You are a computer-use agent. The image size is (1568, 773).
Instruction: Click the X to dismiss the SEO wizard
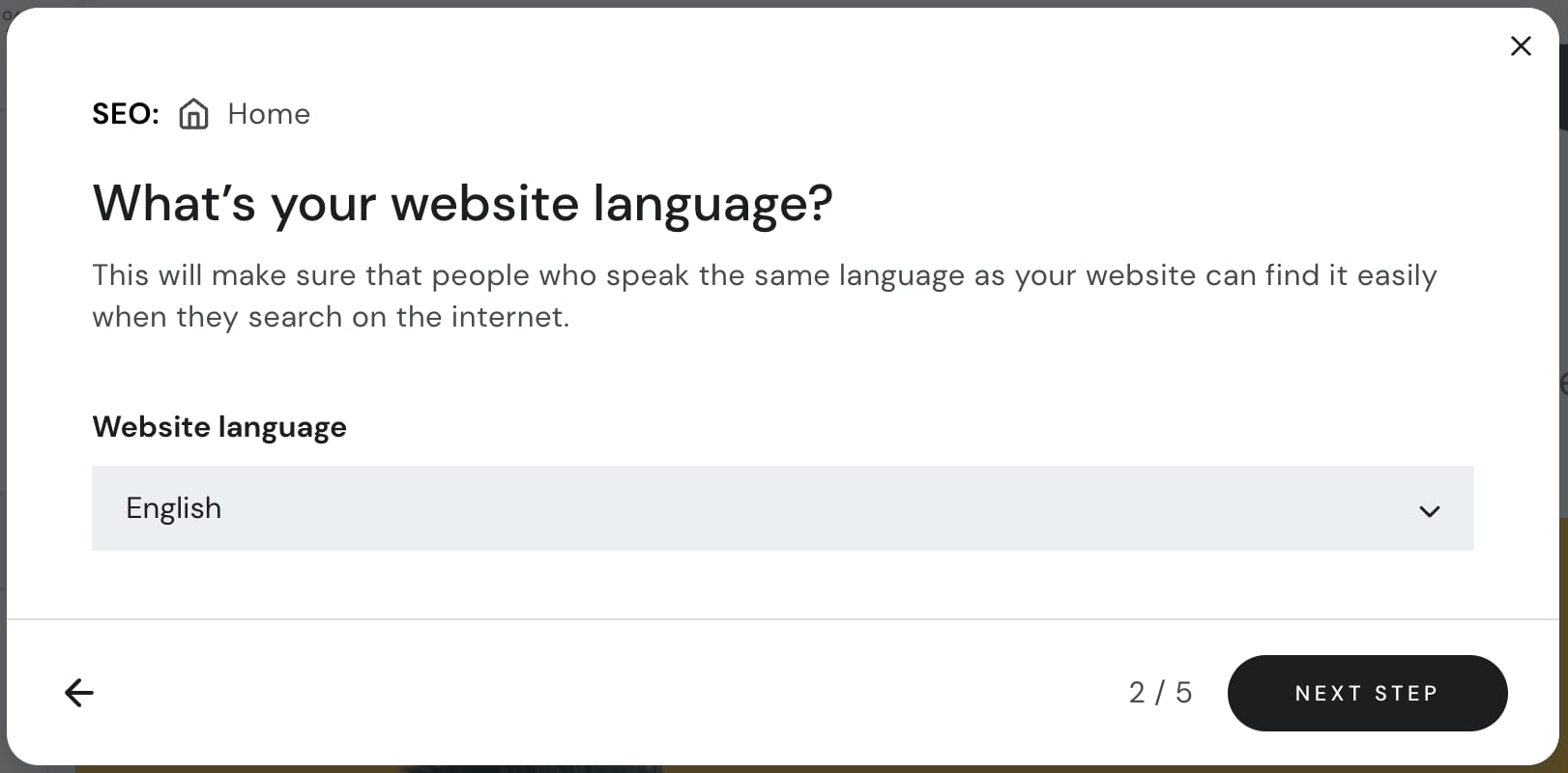pyautogui.click(x=1520, y=45)
